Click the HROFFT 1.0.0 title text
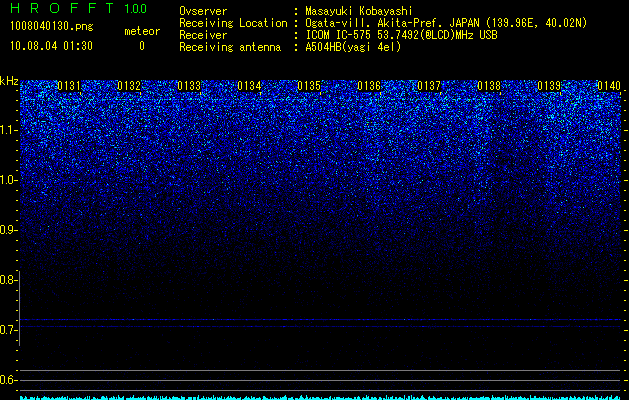 click(78, 8)
